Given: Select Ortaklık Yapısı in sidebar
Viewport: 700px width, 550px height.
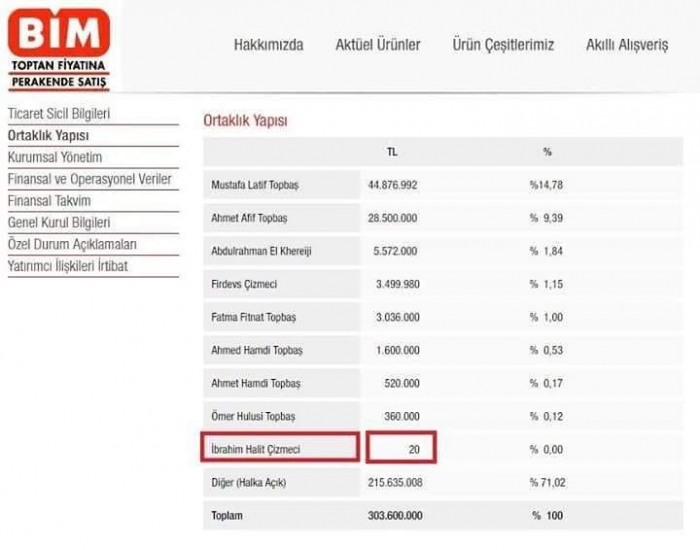Looking at the screenshot, I should tap(48, 135).
